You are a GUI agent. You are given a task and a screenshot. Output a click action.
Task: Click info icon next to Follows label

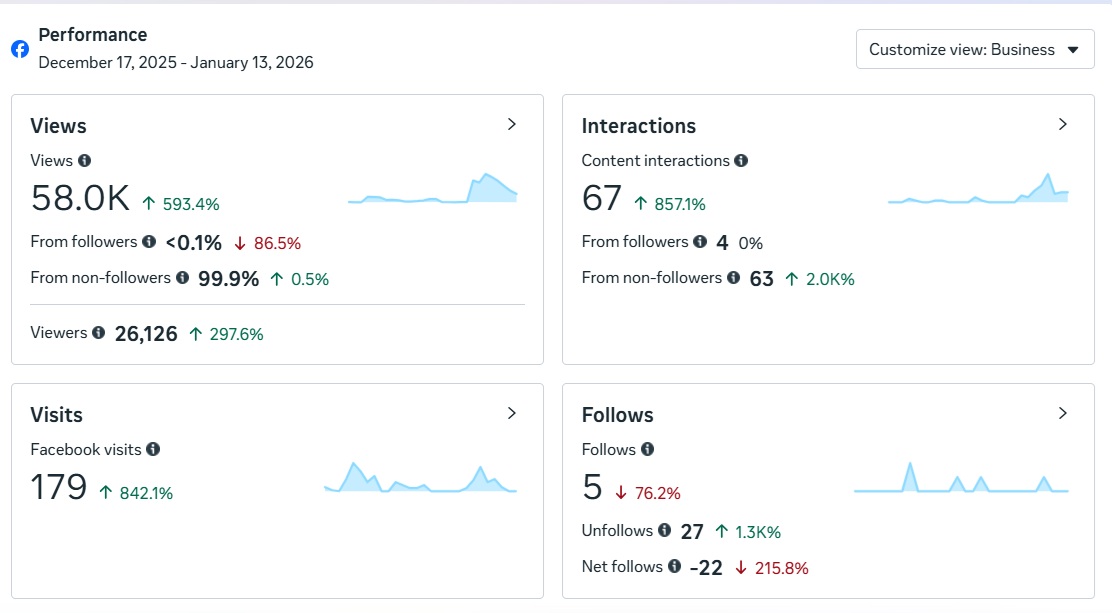click(647, 449)
